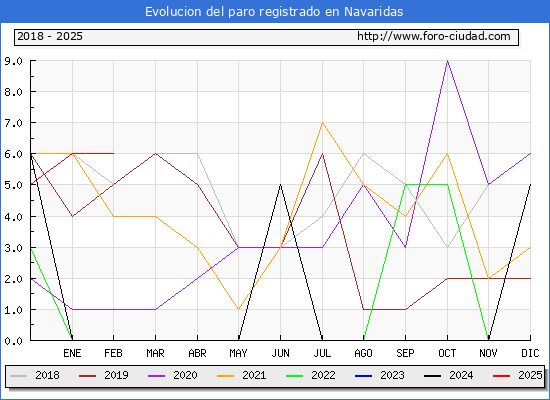Click the purple 2020 legend swatch
This screenshot has width=550, height=400.
(156, 376)
